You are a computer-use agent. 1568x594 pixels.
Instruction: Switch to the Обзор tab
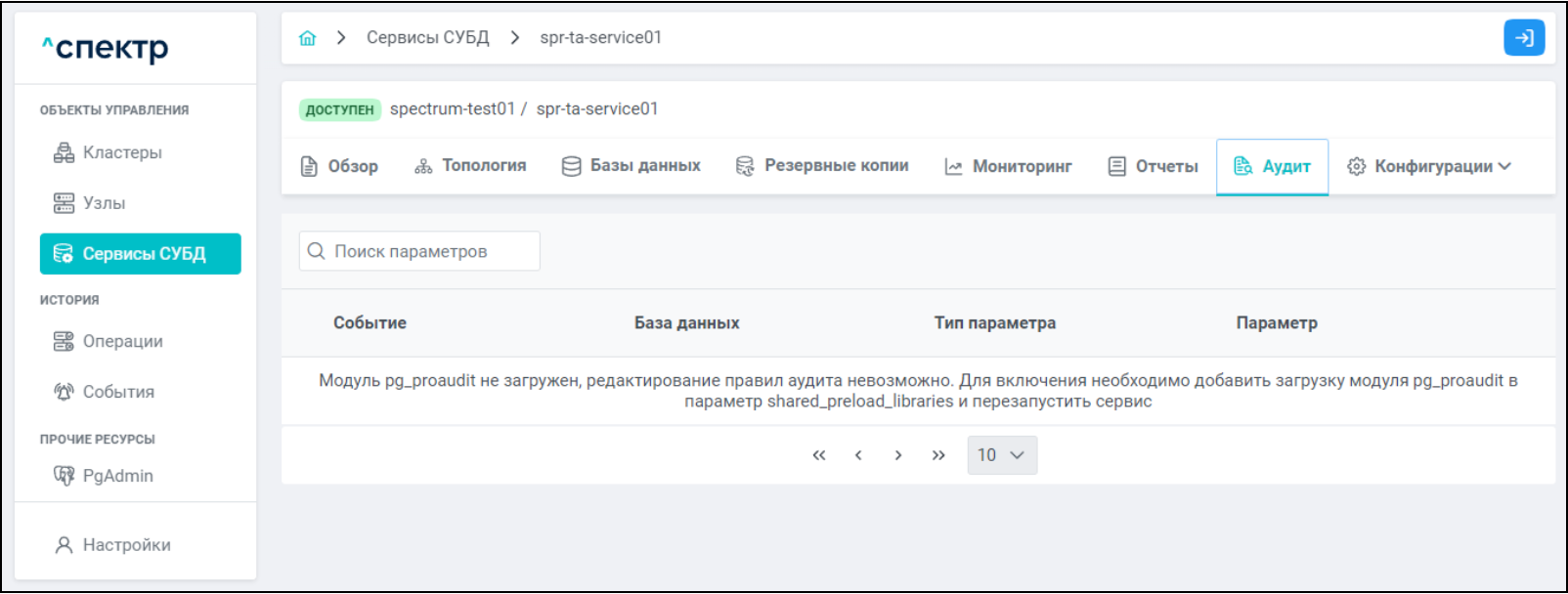(339, 166)
